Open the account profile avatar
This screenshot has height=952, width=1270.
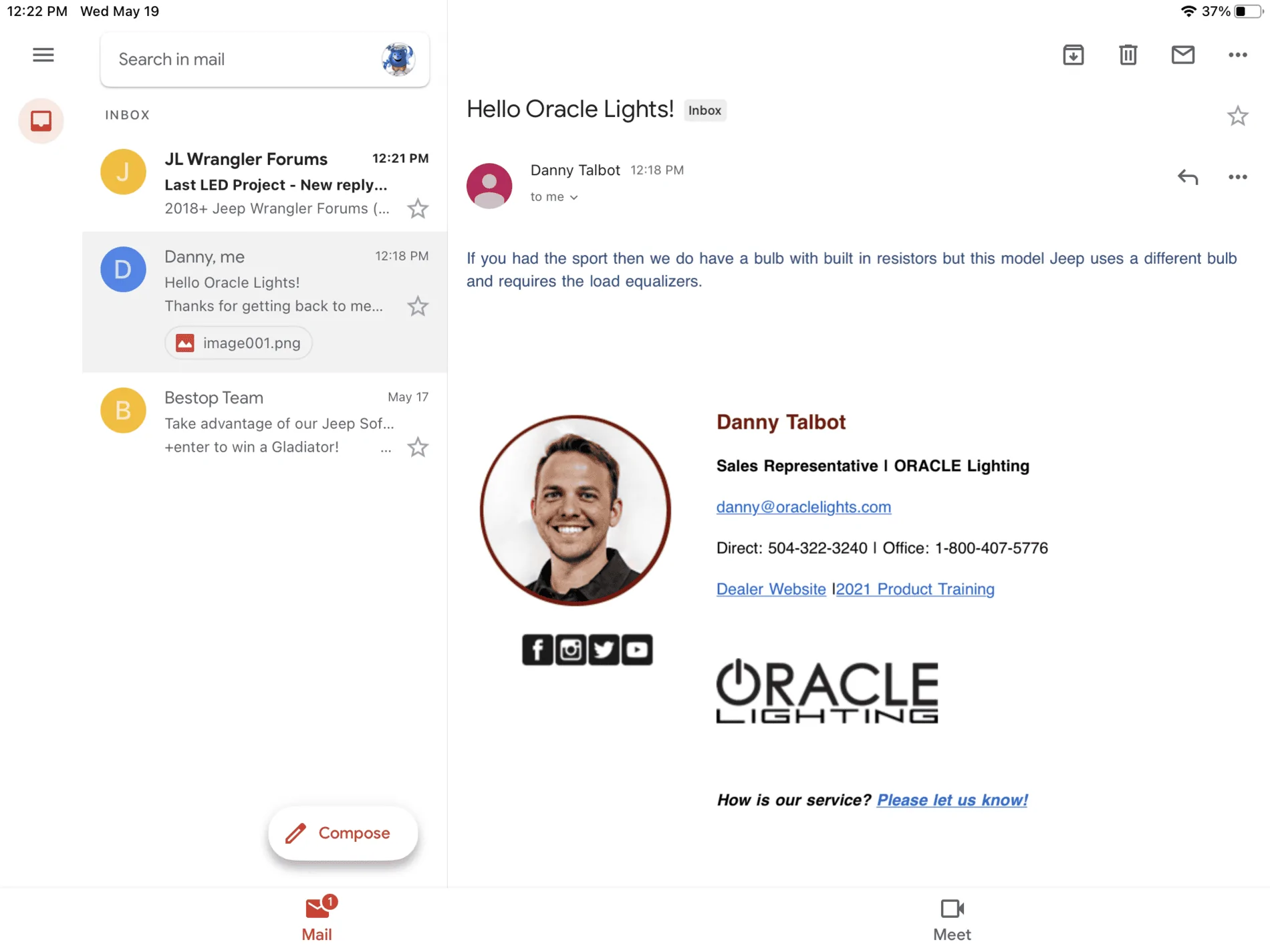398,59
